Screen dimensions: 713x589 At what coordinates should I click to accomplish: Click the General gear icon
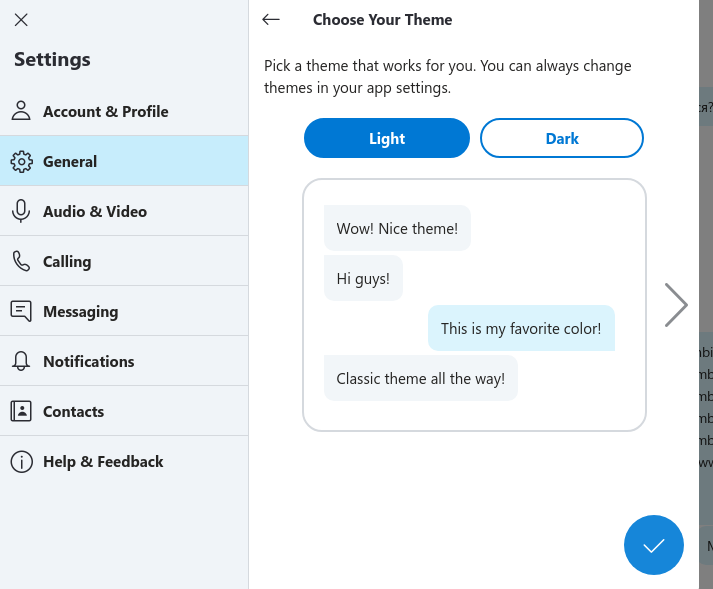(x=21, y=161)
